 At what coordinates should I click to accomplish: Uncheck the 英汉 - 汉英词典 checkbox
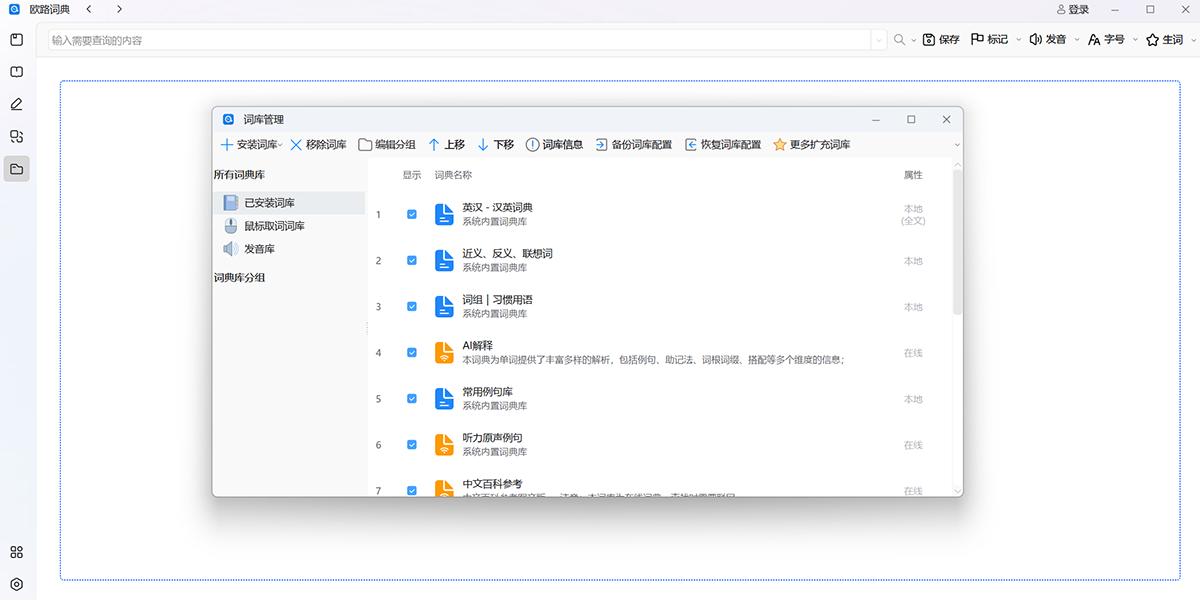412,214
